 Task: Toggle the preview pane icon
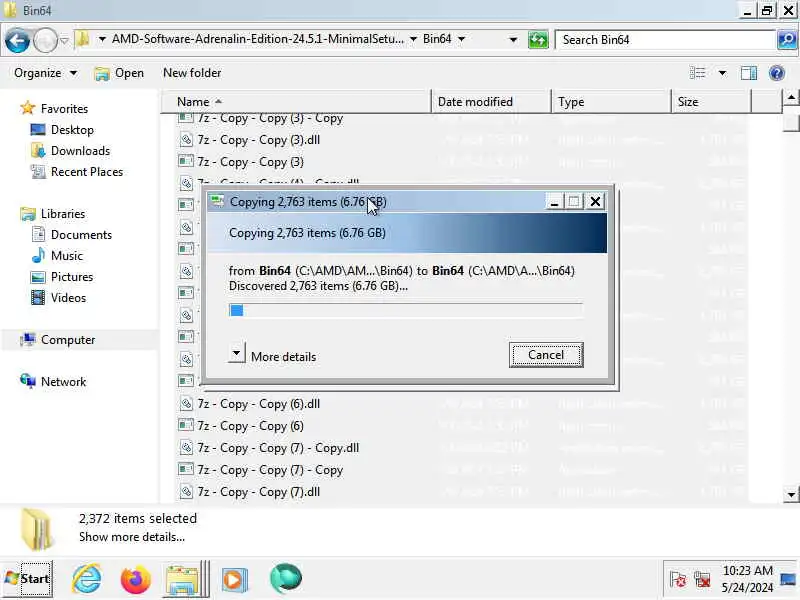[748, 73]
